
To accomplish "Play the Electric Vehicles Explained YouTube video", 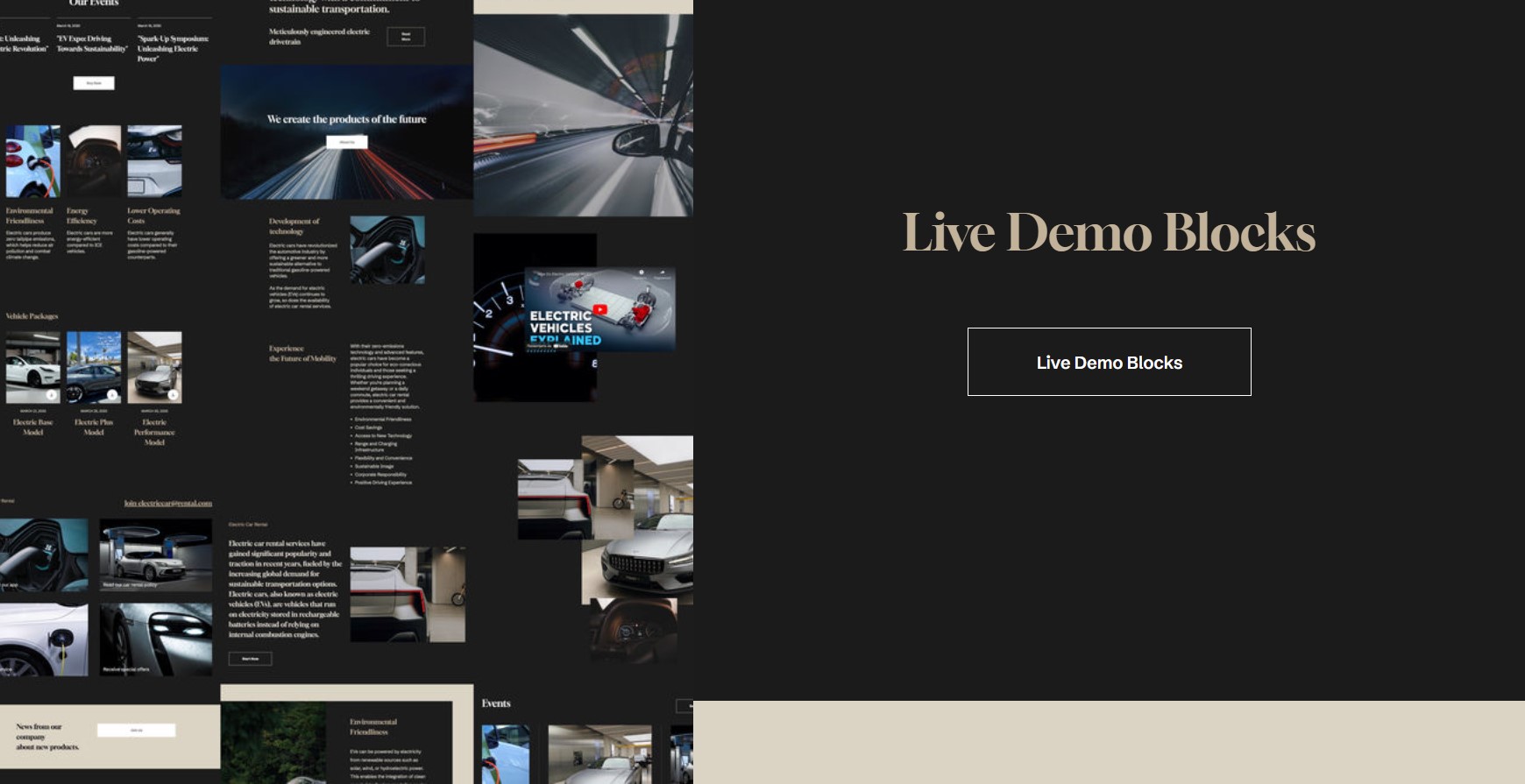I will pos(600,309).
